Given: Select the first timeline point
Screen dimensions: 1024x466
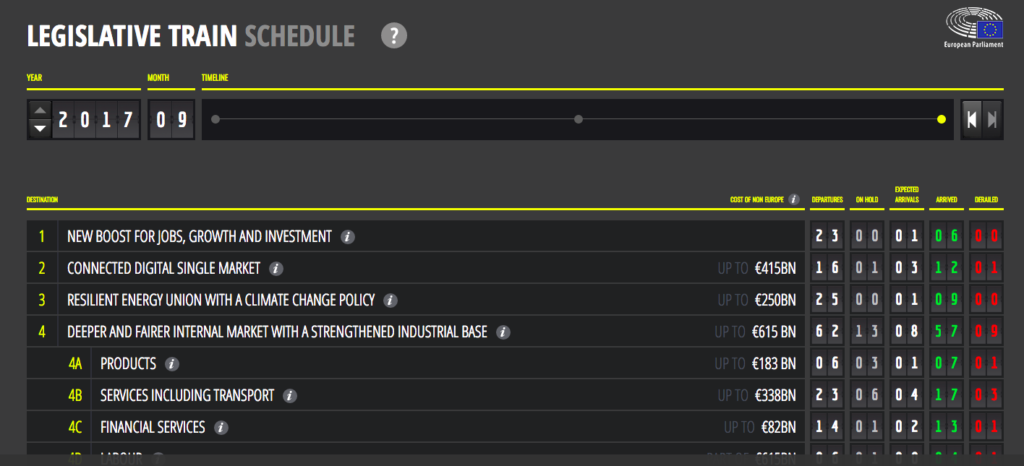Looking at the screenshot, I should click(x=216, y=119).
